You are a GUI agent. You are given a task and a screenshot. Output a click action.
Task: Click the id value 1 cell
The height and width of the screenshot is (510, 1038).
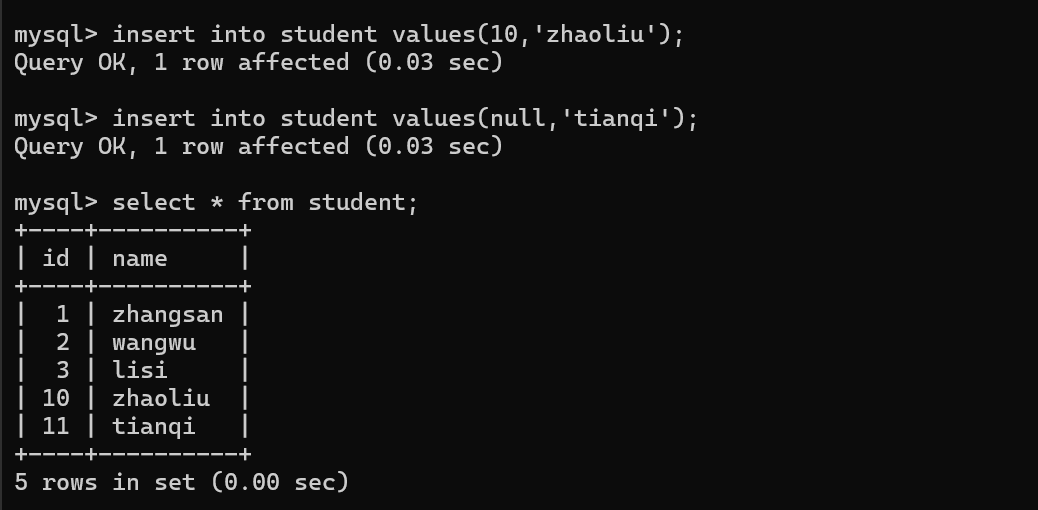pyautogui.click(x=63, y=315)
